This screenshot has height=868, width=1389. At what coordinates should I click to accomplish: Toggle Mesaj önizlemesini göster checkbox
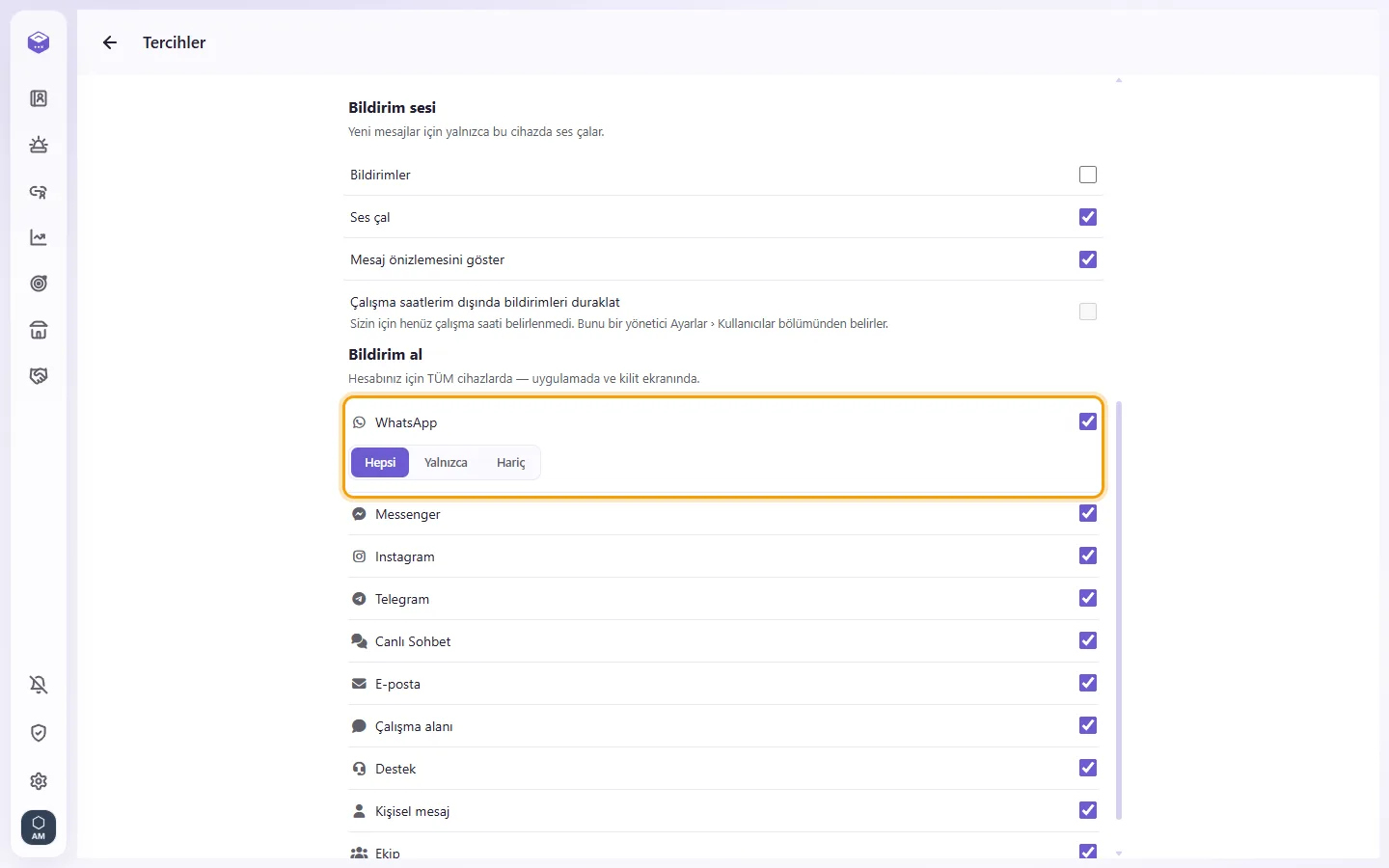1088,259
